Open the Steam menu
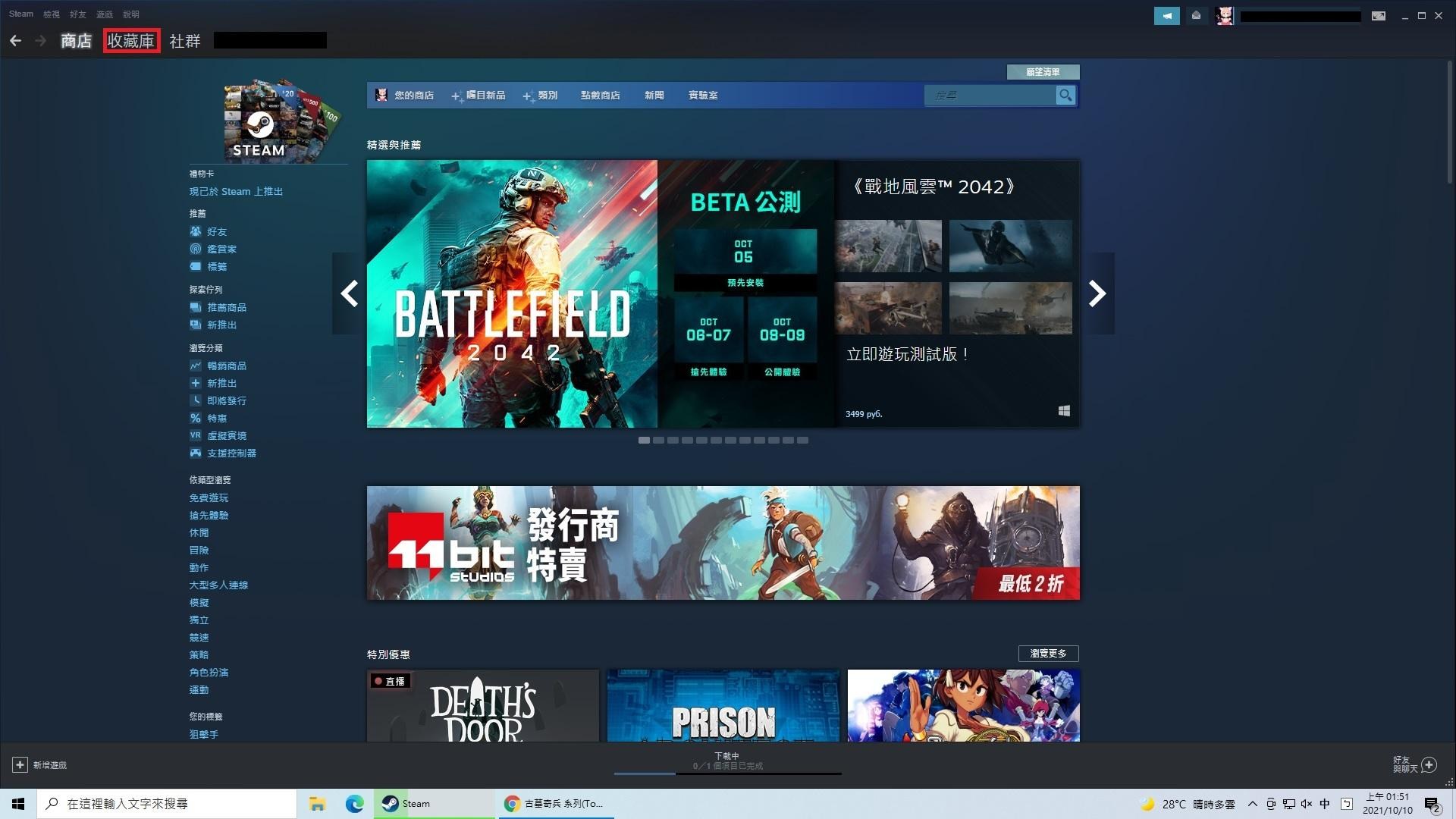Viewport: 1456px width, 819px height. pyautogui.click(x=21, y=14)
